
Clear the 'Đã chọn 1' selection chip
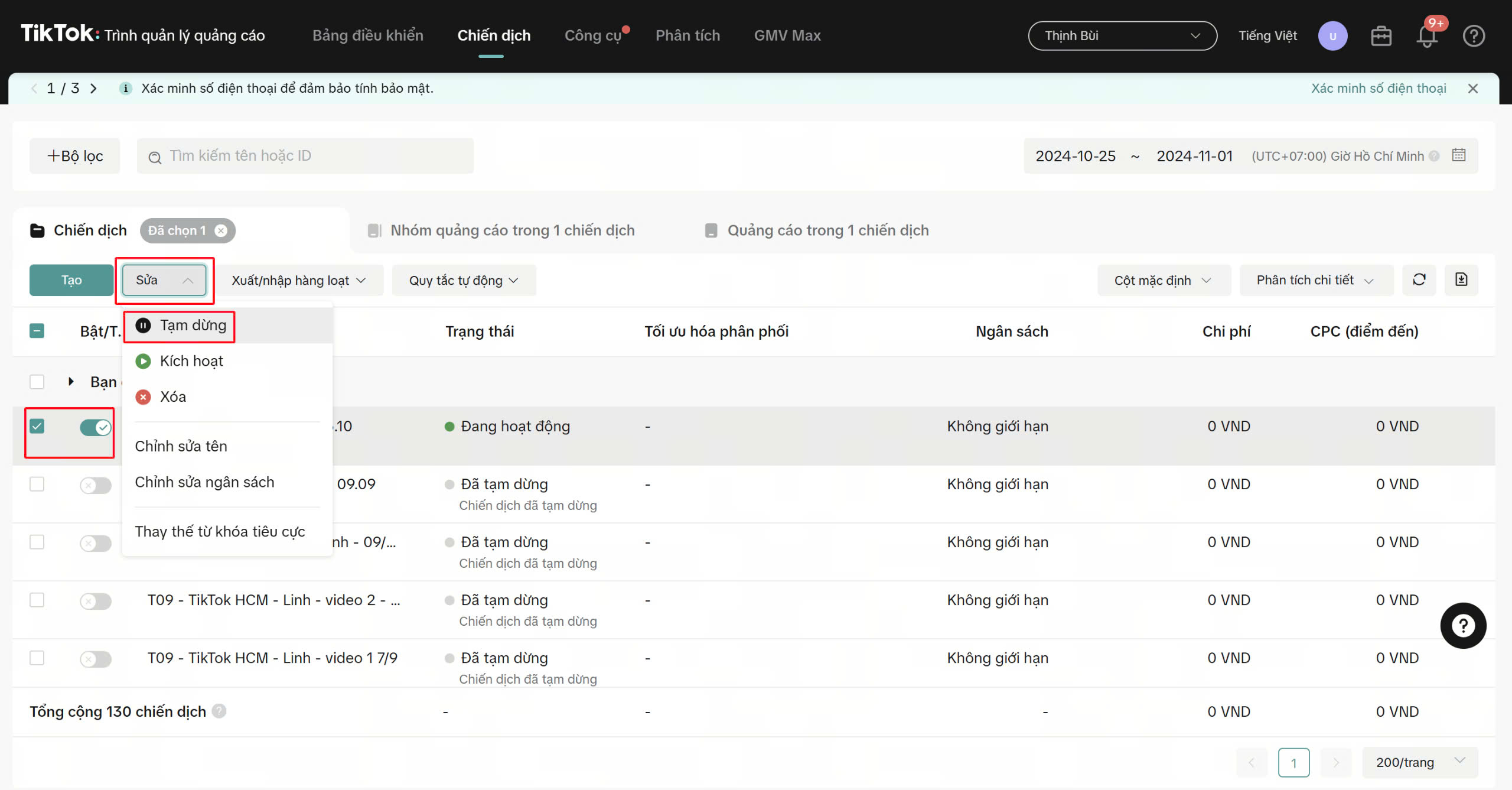tap(221, 230)
